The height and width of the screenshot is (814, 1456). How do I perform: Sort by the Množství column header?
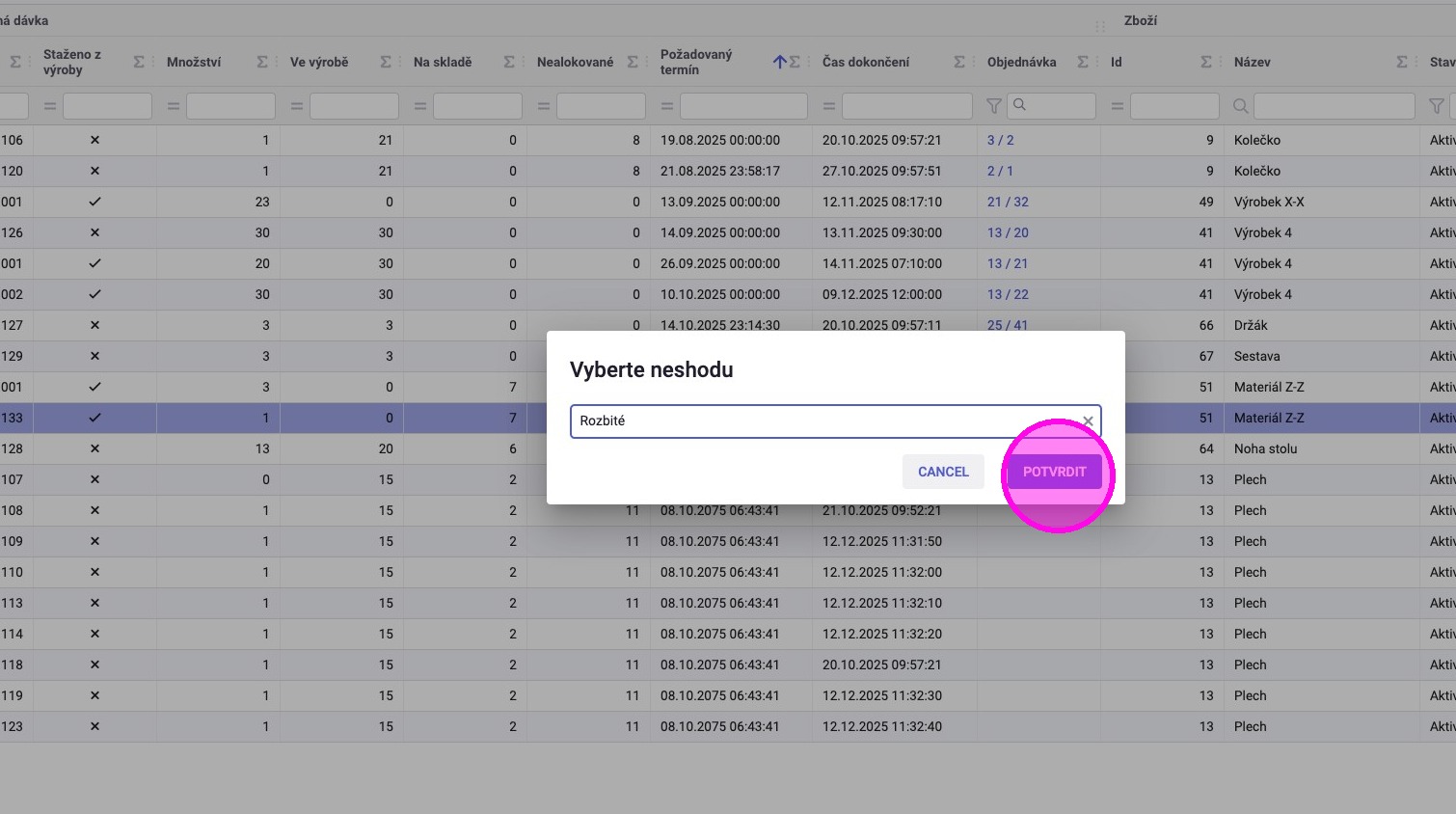tap(194, 62)
